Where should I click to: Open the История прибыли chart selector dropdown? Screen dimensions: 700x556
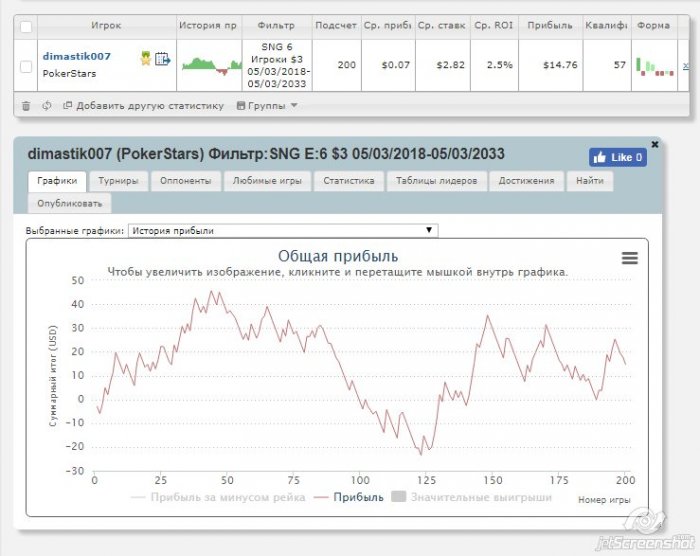283,230
